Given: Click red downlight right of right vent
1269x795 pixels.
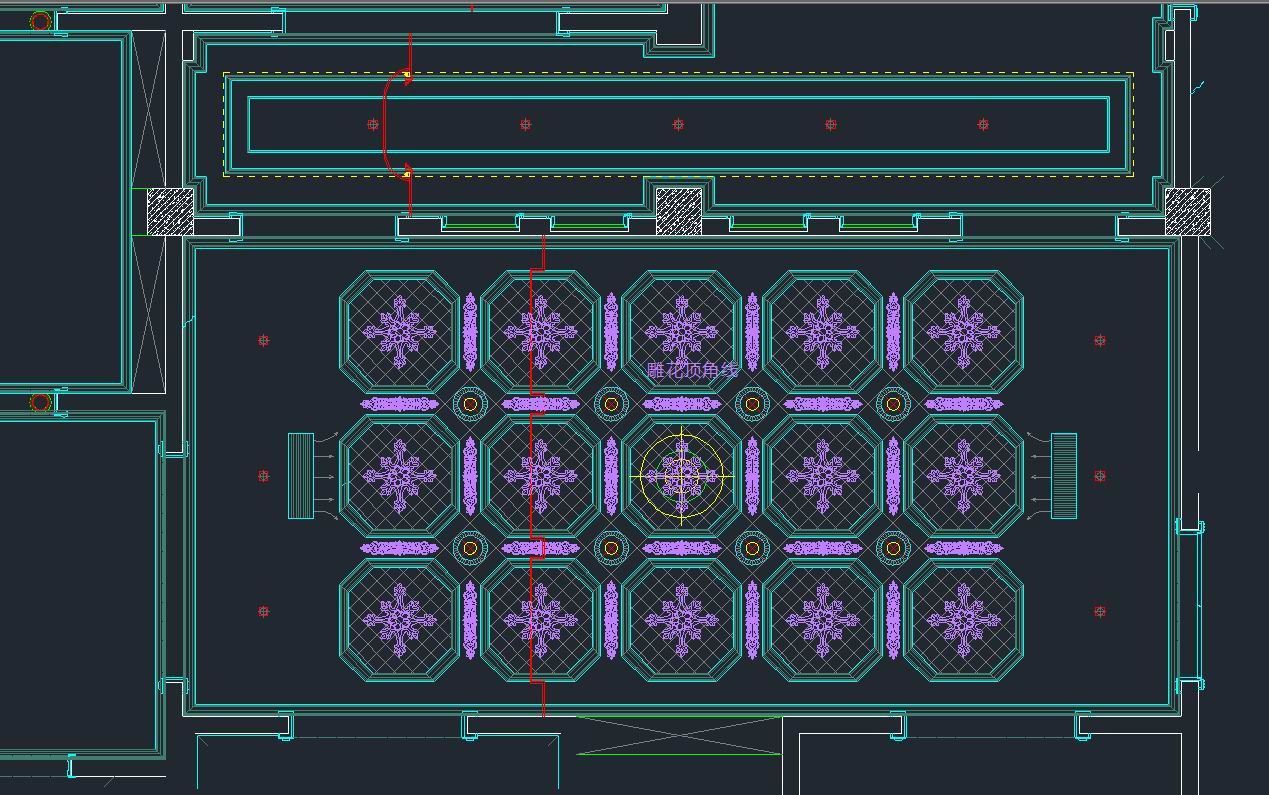Looking at the screenshot, I should (1100, 476).
